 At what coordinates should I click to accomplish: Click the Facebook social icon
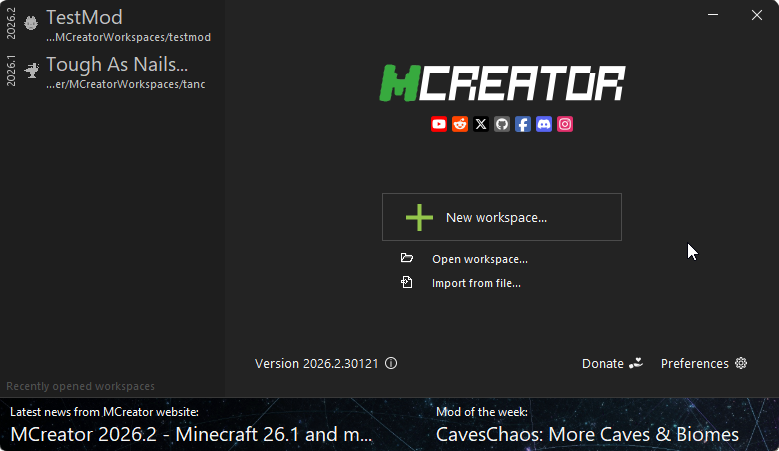point(523,124)
